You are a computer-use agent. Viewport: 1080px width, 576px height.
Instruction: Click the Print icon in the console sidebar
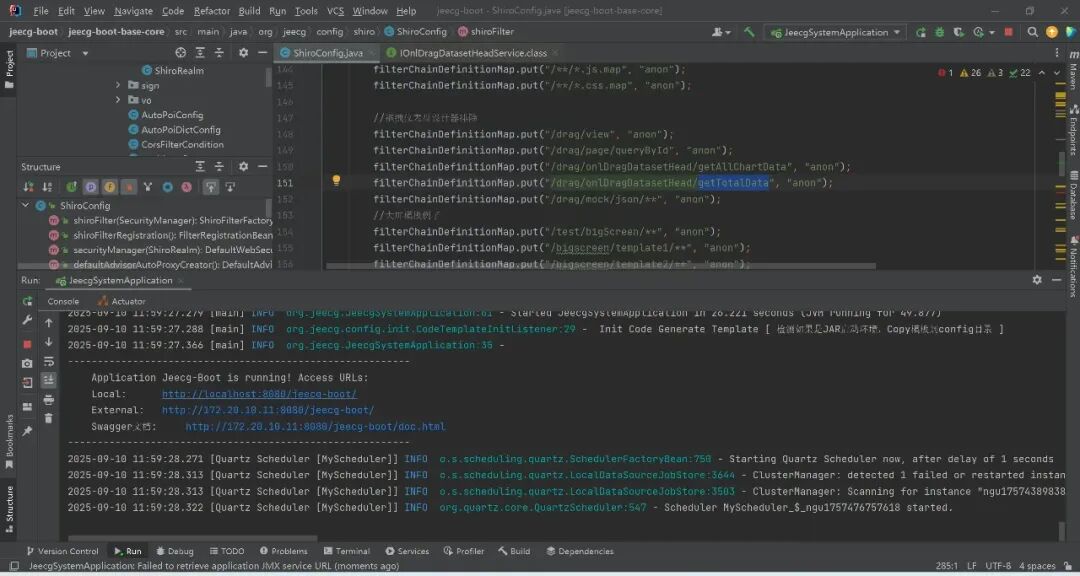point(48,399)
